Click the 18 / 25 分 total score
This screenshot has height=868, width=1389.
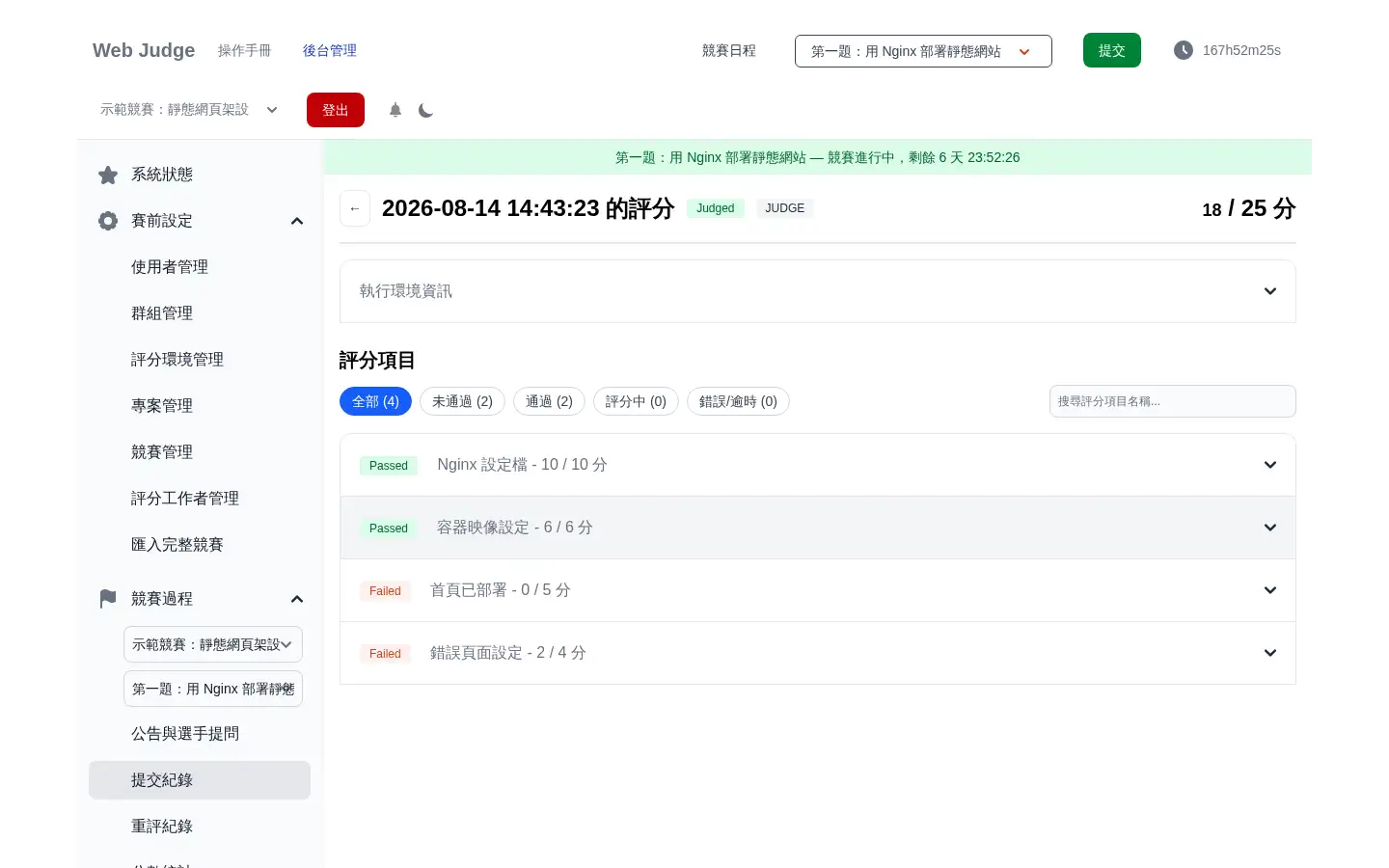(1248, 208)
